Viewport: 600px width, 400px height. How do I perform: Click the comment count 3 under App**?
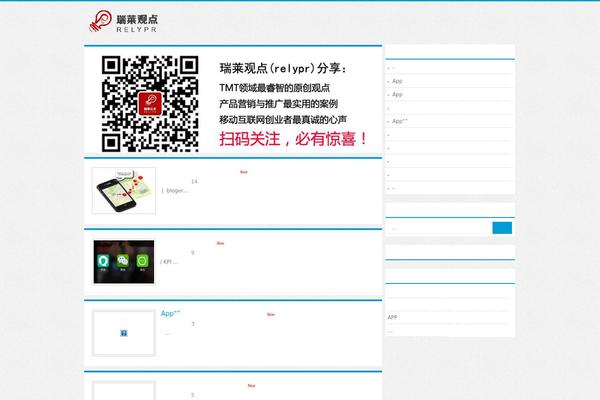(193, 324)
